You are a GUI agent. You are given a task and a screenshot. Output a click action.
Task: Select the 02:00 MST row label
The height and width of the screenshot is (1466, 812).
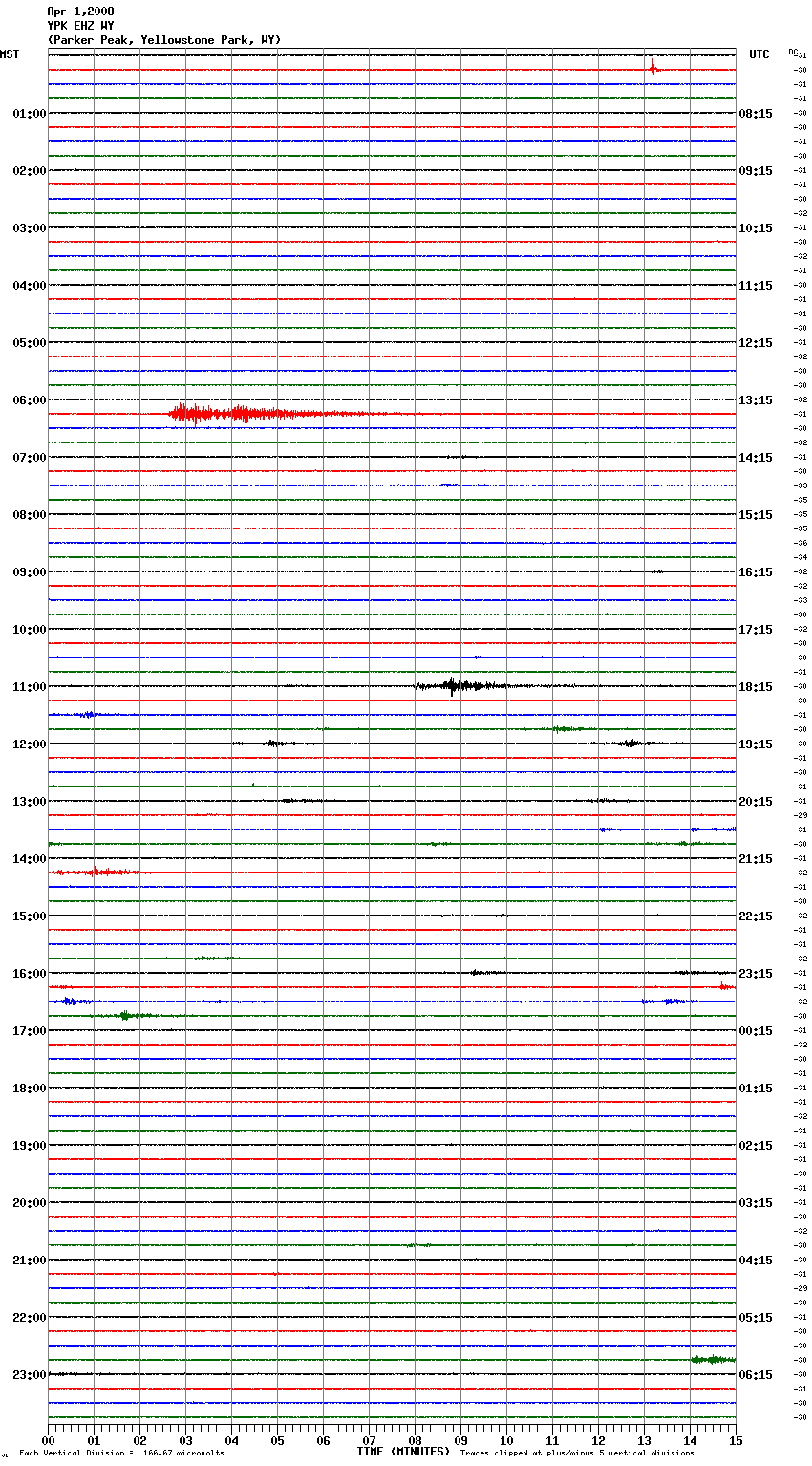point(30,171)
